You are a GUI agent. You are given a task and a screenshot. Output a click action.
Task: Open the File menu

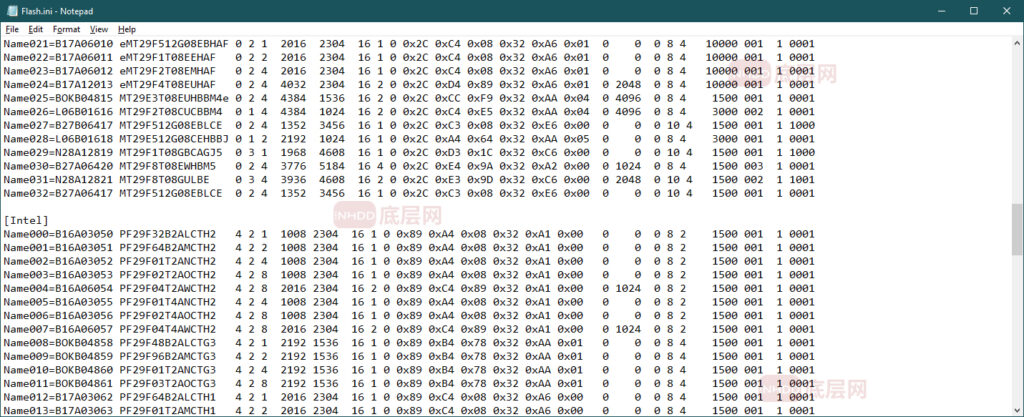[x=12, y=30]
